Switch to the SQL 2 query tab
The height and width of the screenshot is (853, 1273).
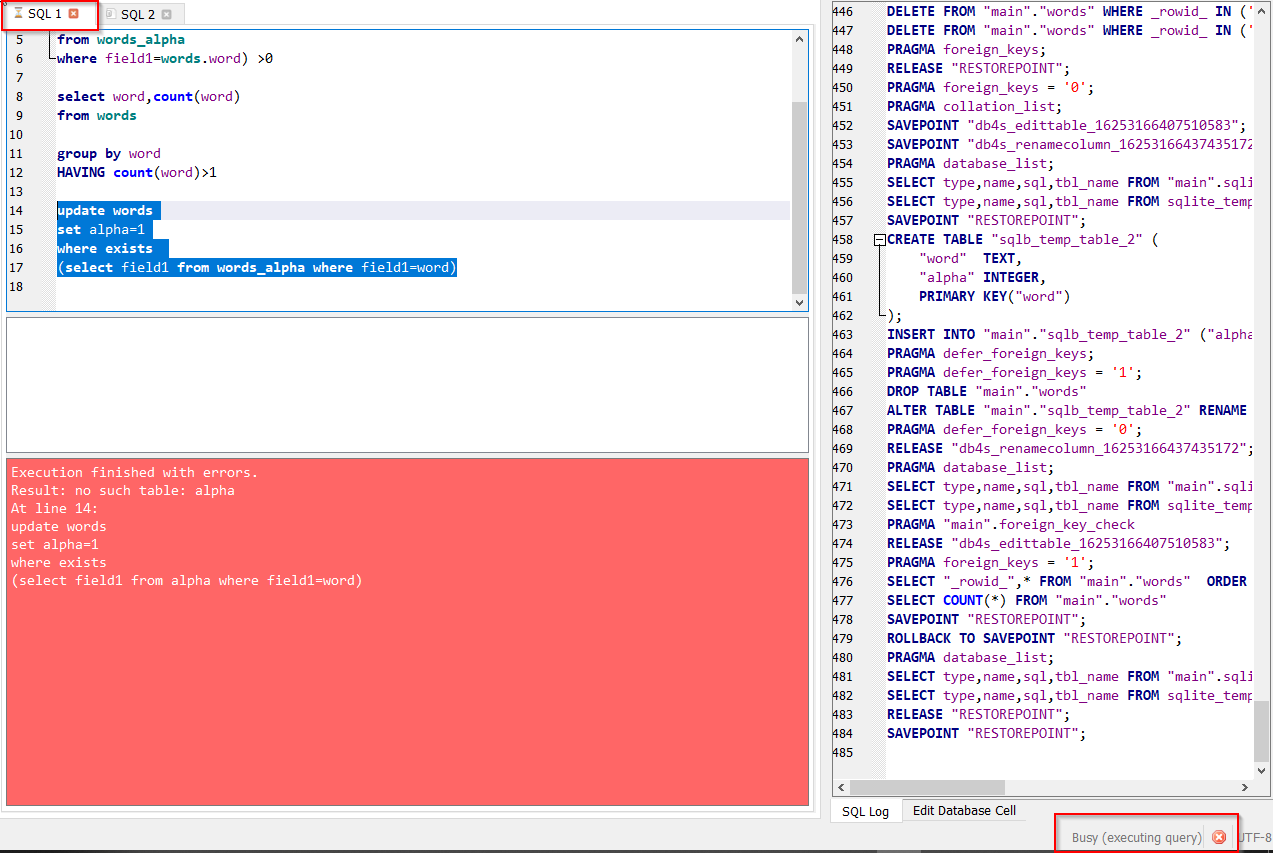coord(140,14)
